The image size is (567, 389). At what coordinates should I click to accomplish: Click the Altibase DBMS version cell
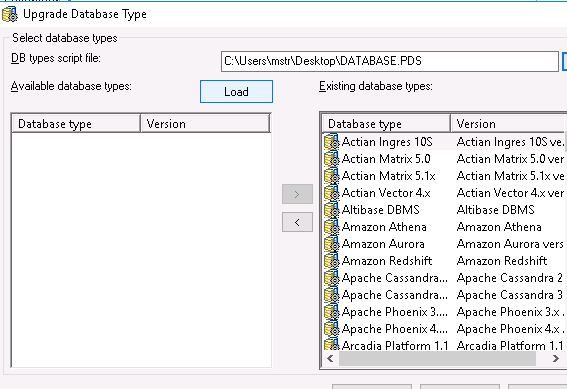[495, 210]
